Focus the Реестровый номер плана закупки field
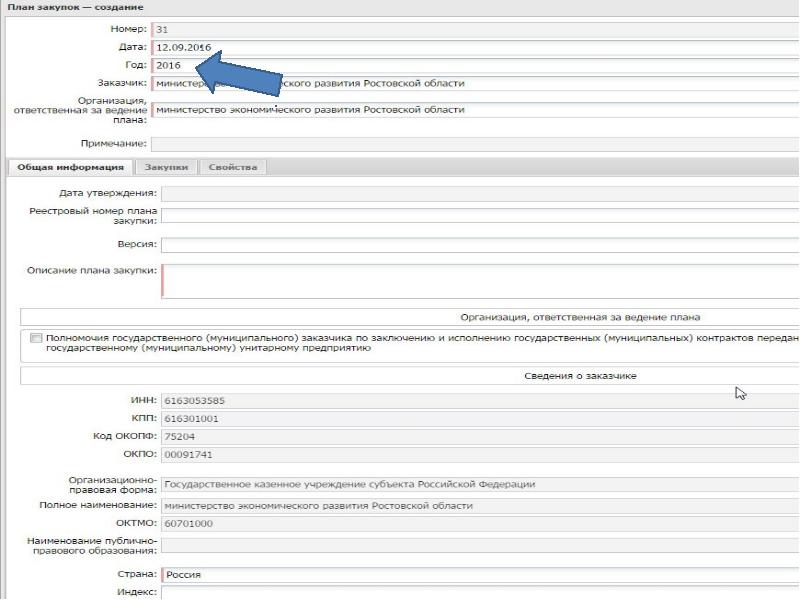This screenshot has width=800, height=600. tap(481, 215)
